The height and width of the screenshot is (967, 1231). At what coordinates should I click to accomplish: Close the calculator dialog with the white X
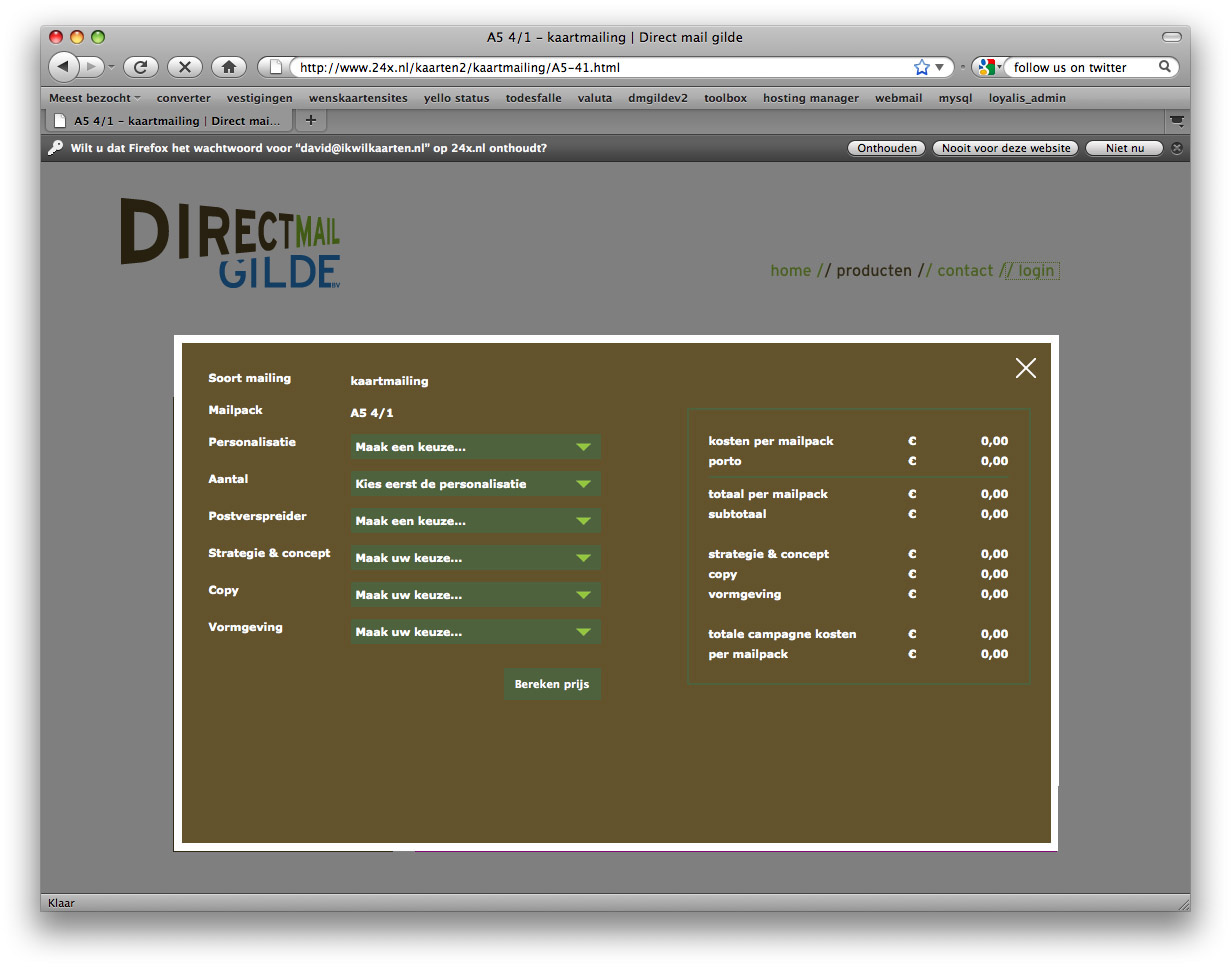pyautogui.click(x=1026, y=368)
